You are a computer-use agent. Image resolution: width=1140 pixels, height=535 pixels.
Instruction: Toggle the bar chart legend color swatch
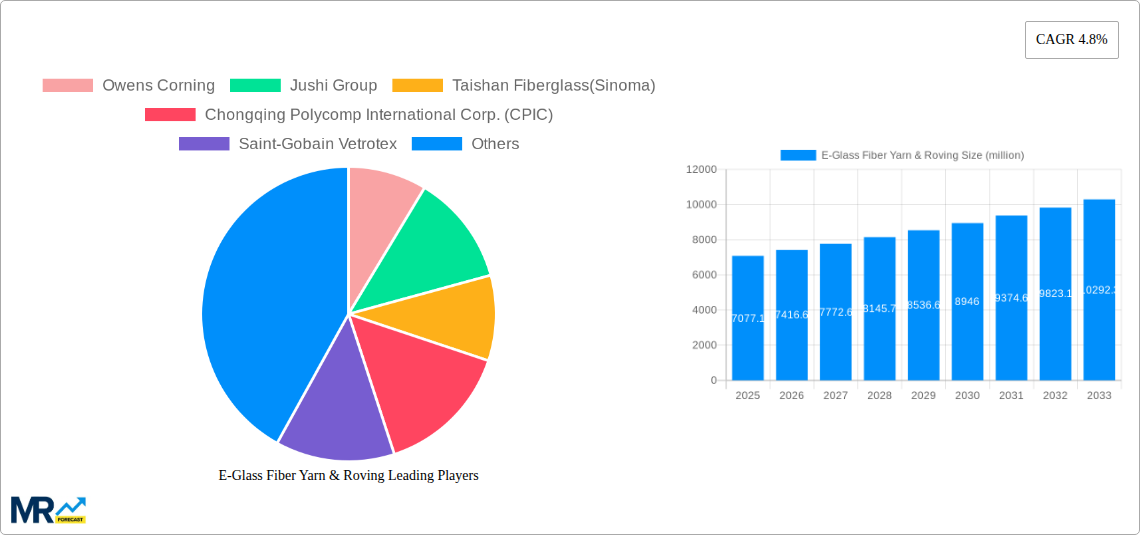[798, 155]
